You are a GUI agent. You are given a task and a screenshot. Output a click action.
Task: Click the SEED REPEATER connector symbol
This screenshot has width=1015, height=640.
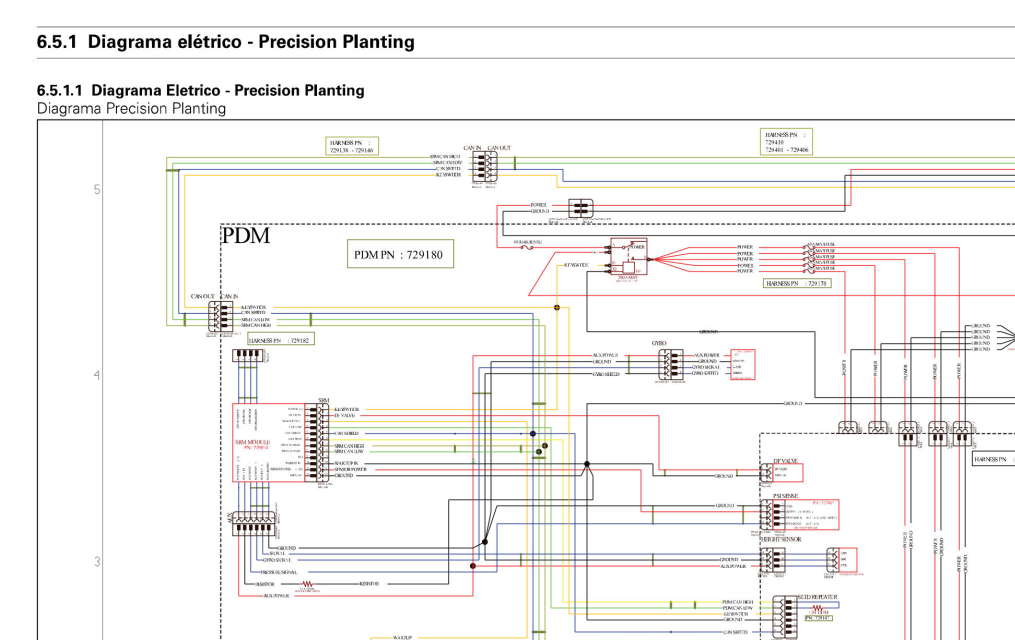(x=785, y=617)
